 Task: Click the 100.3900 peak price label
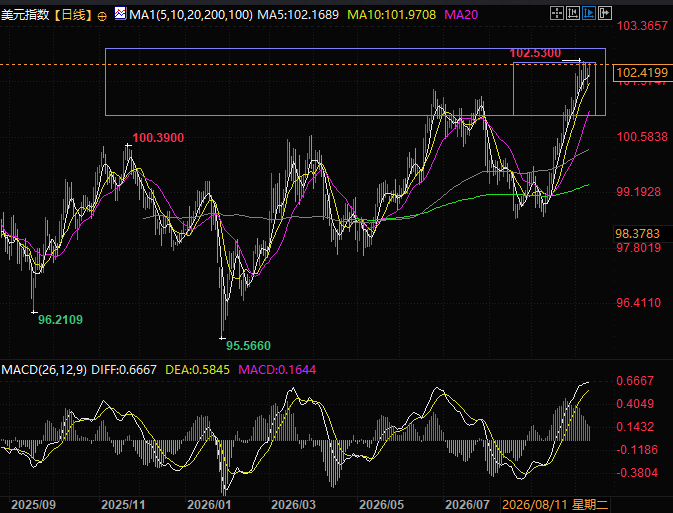click(158, 138)
